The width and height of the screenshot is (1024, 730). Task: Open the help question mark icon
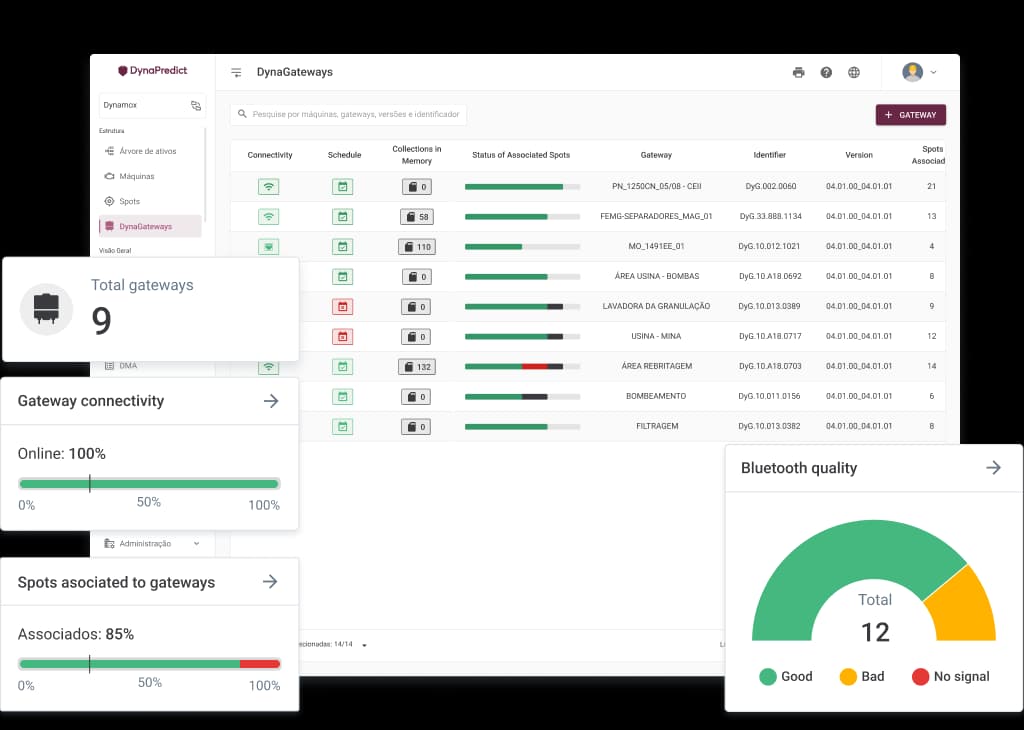tap(826, 72)
